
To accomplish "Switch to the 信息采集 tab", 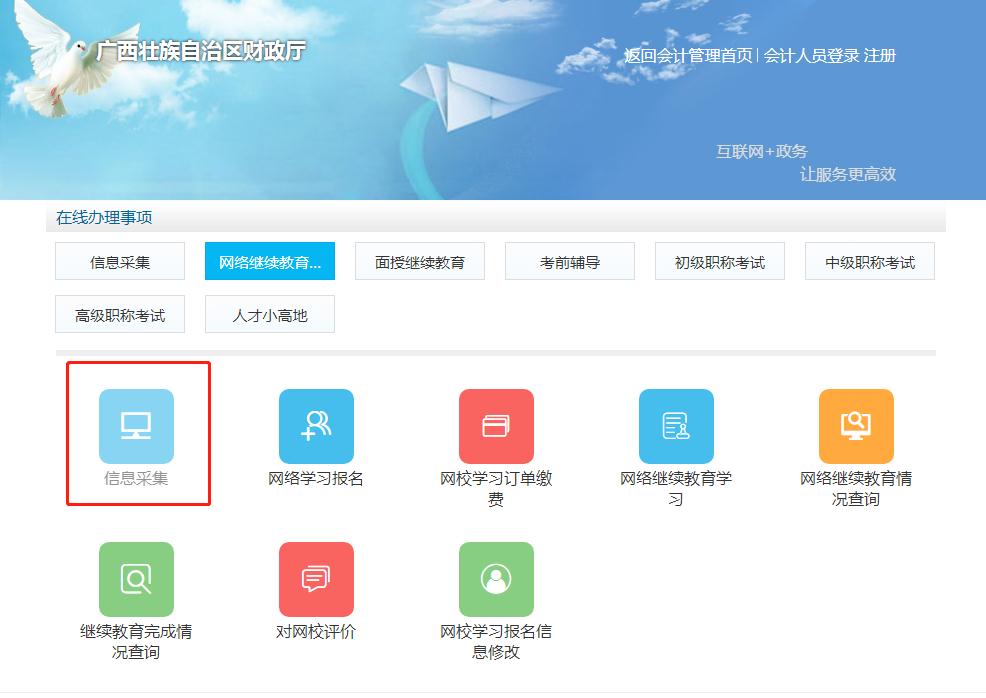I will (120, 260).
